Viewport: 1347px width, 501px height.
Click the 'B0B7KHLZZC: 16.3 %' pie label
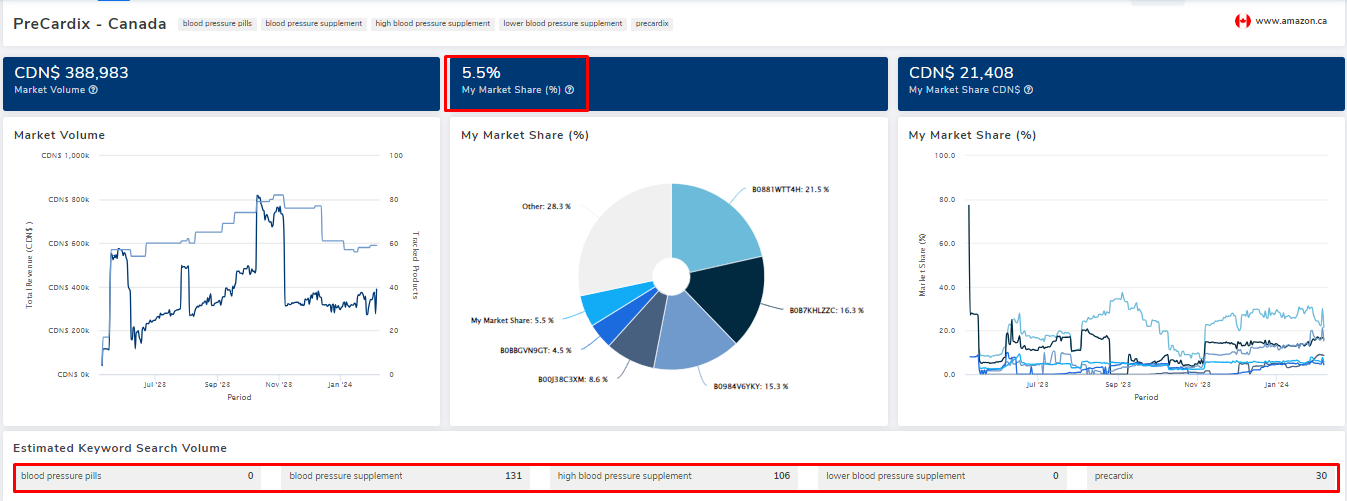coord(827,311)
